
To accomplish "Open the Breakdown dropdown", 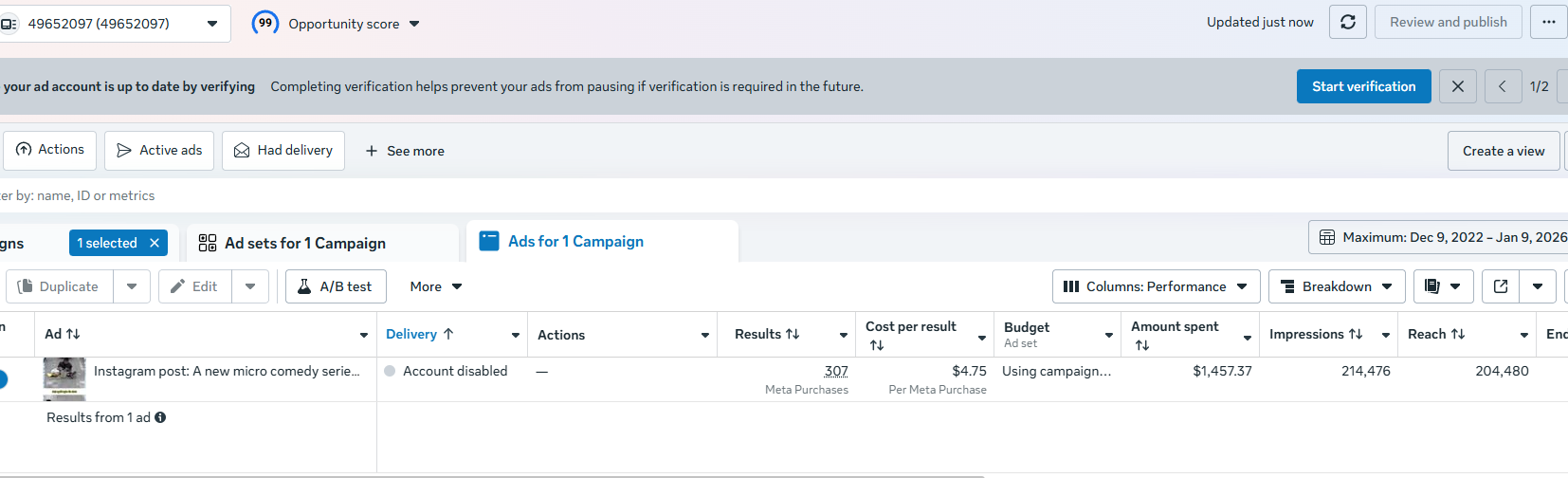I will click(1336, 286).
